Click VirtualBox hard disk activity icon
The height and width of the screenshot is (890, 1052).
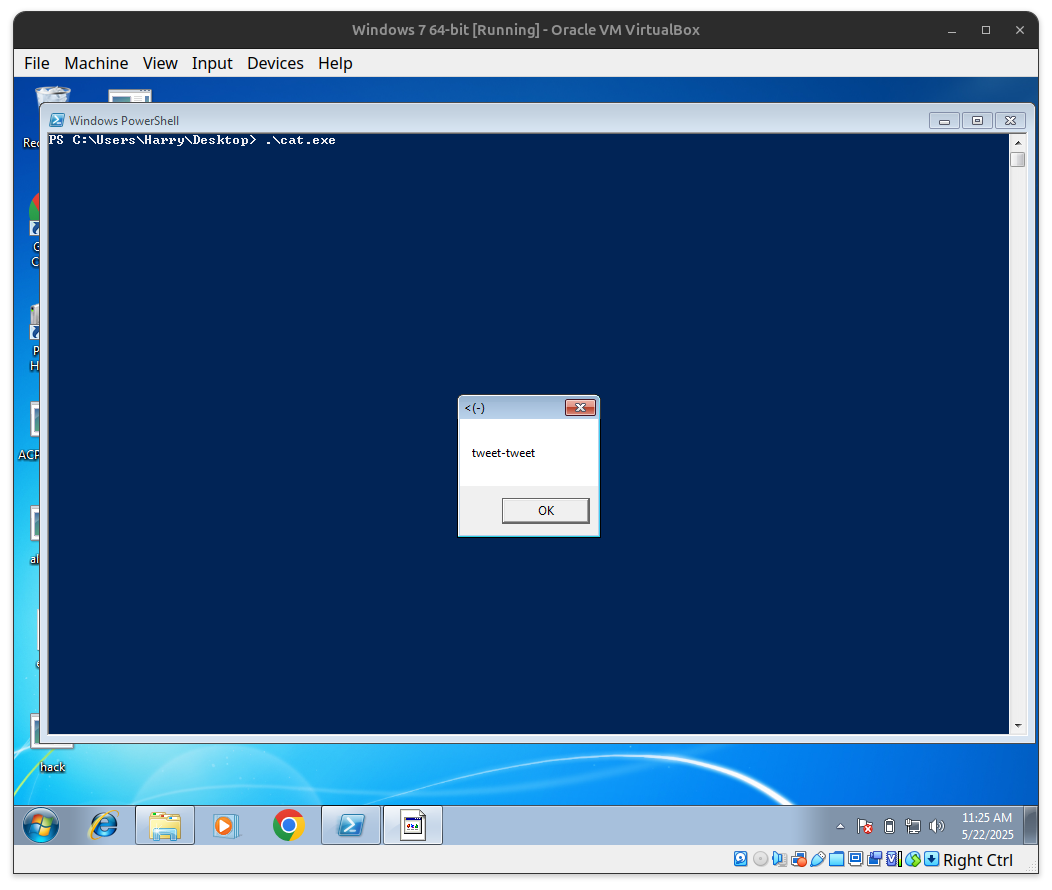click(x=741, y=859)
